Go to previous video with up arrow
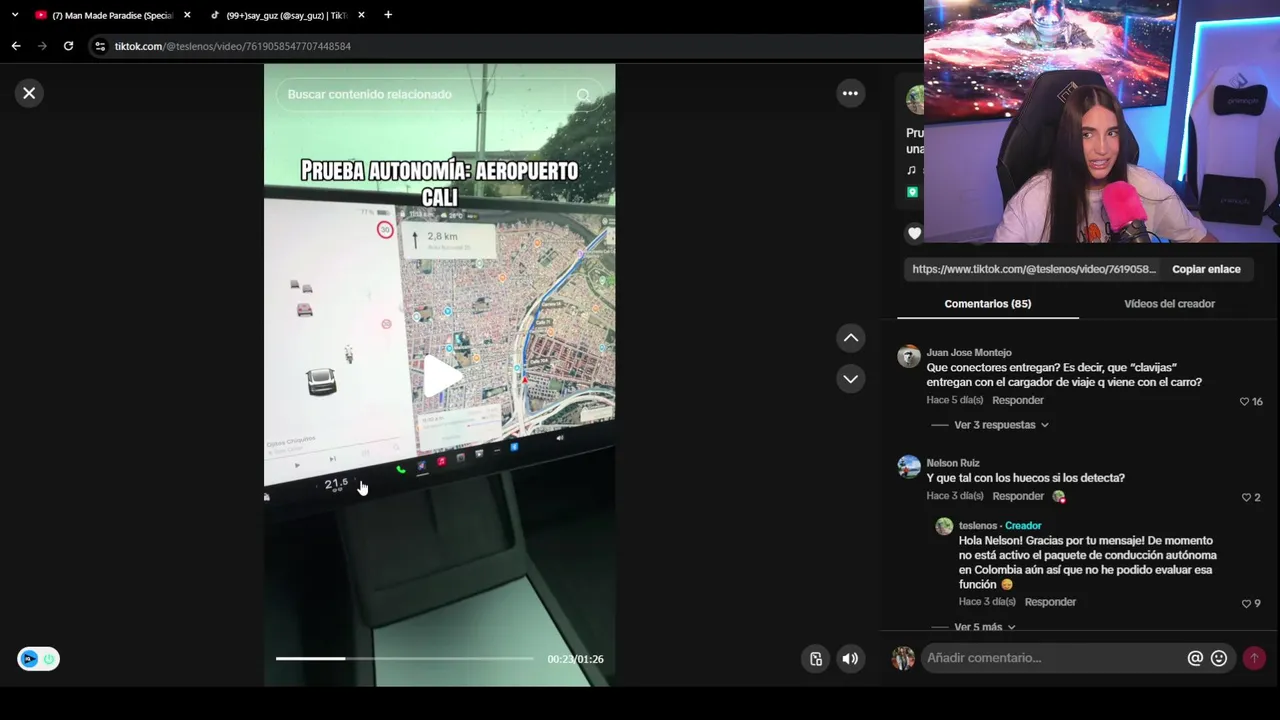1280x720 pixels. [851, 338]
